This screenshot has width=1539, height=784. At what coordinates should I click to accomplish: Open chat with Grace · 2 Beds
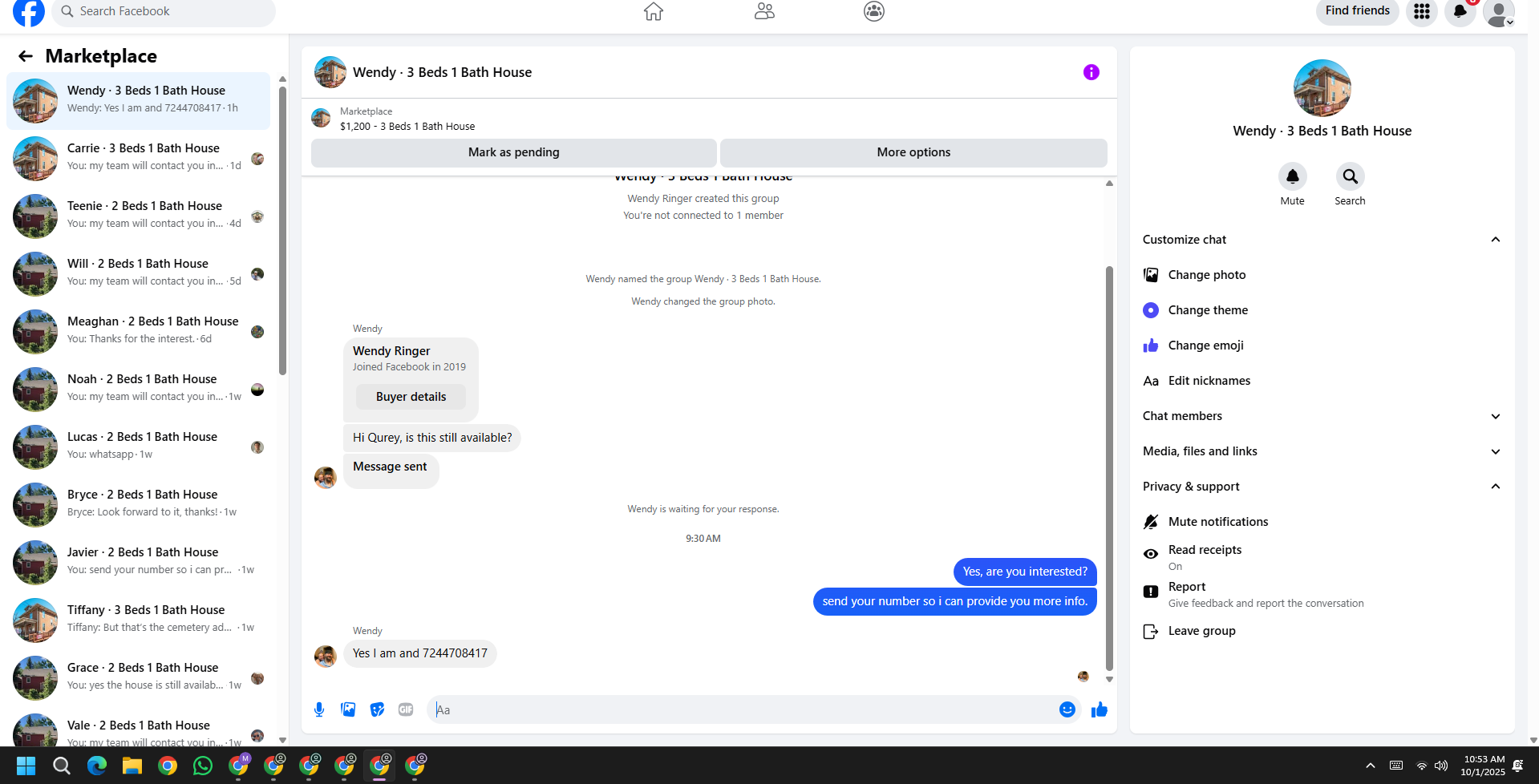(139, 678)
